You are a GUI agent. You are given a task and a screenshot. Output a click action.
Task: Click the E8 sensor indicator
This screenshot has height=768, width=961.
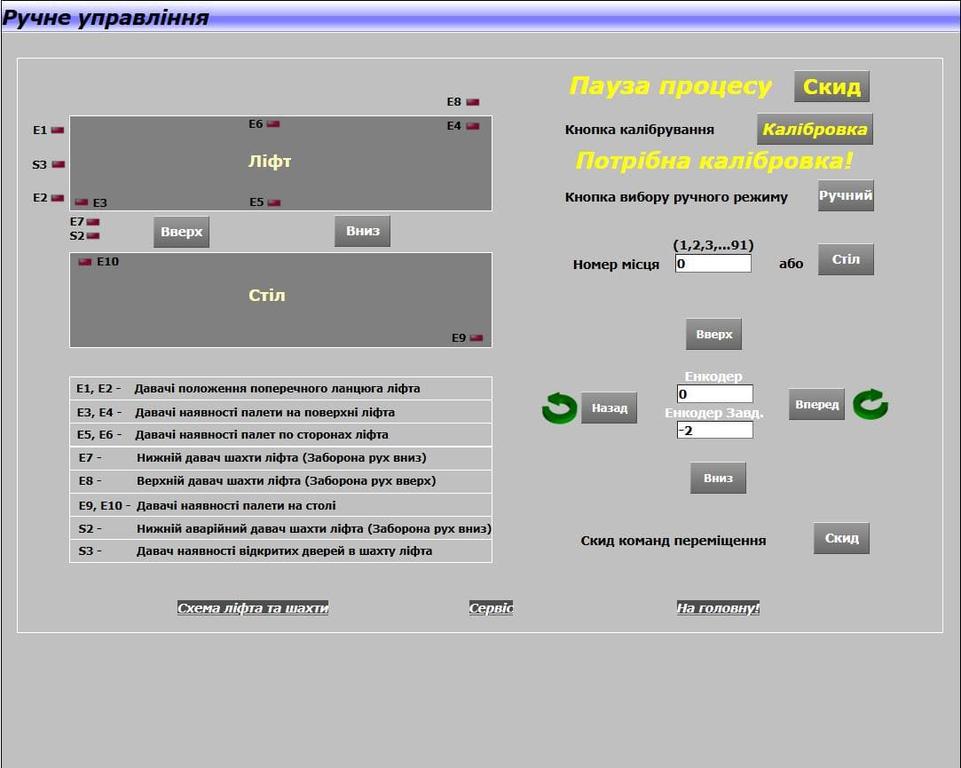coord(472,102)
